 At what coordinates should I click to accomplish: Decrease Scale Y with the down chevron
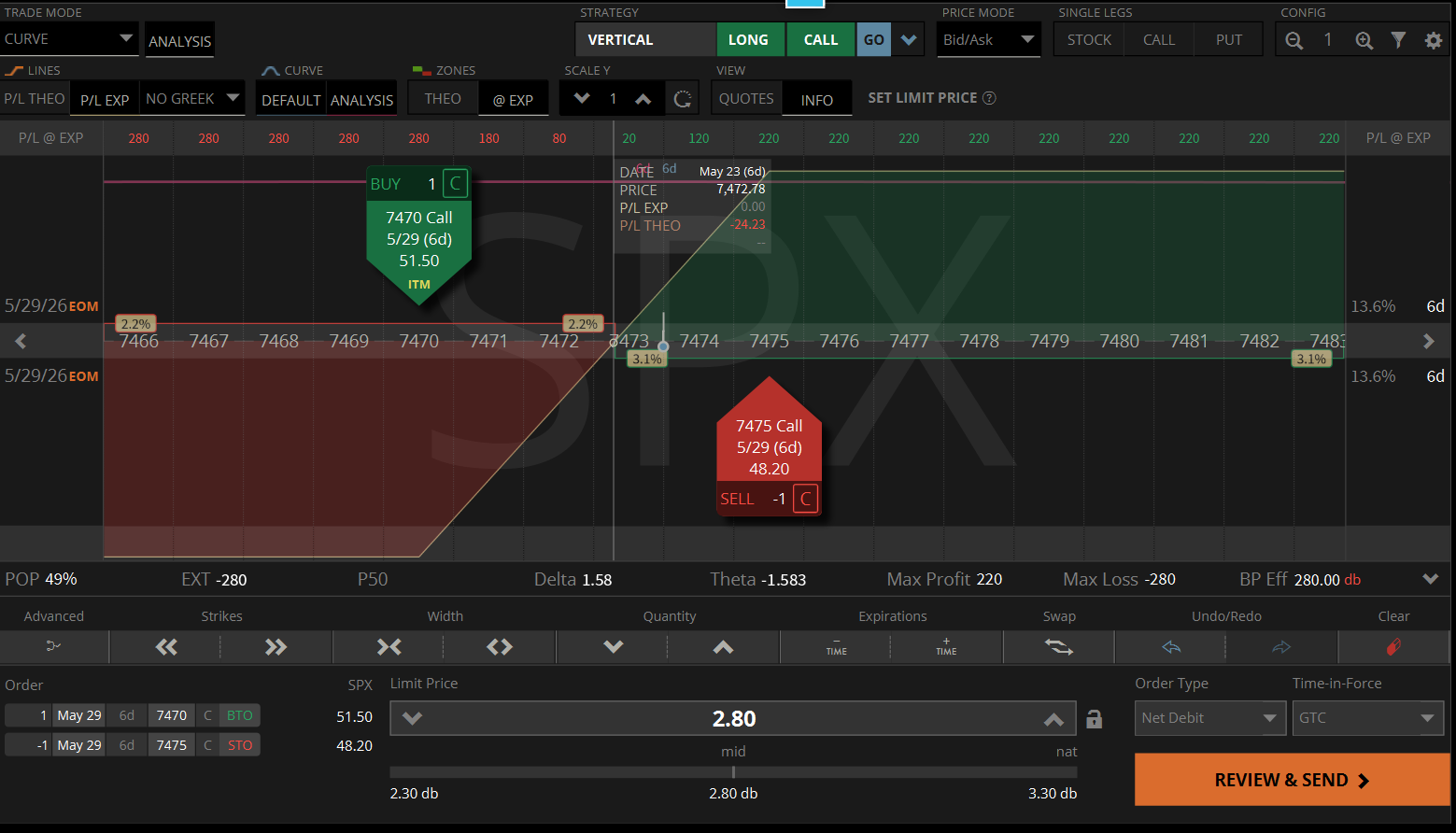pyautogui.click(x=582, y=98)
